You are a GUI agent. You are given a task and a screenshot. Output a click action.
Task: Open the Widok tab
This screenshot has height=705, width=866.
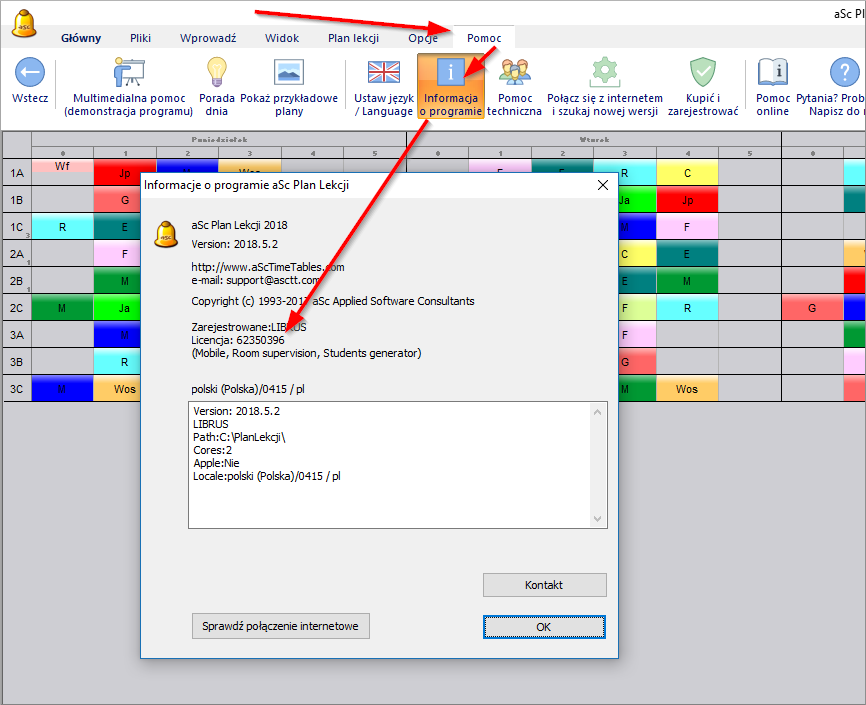282,38
